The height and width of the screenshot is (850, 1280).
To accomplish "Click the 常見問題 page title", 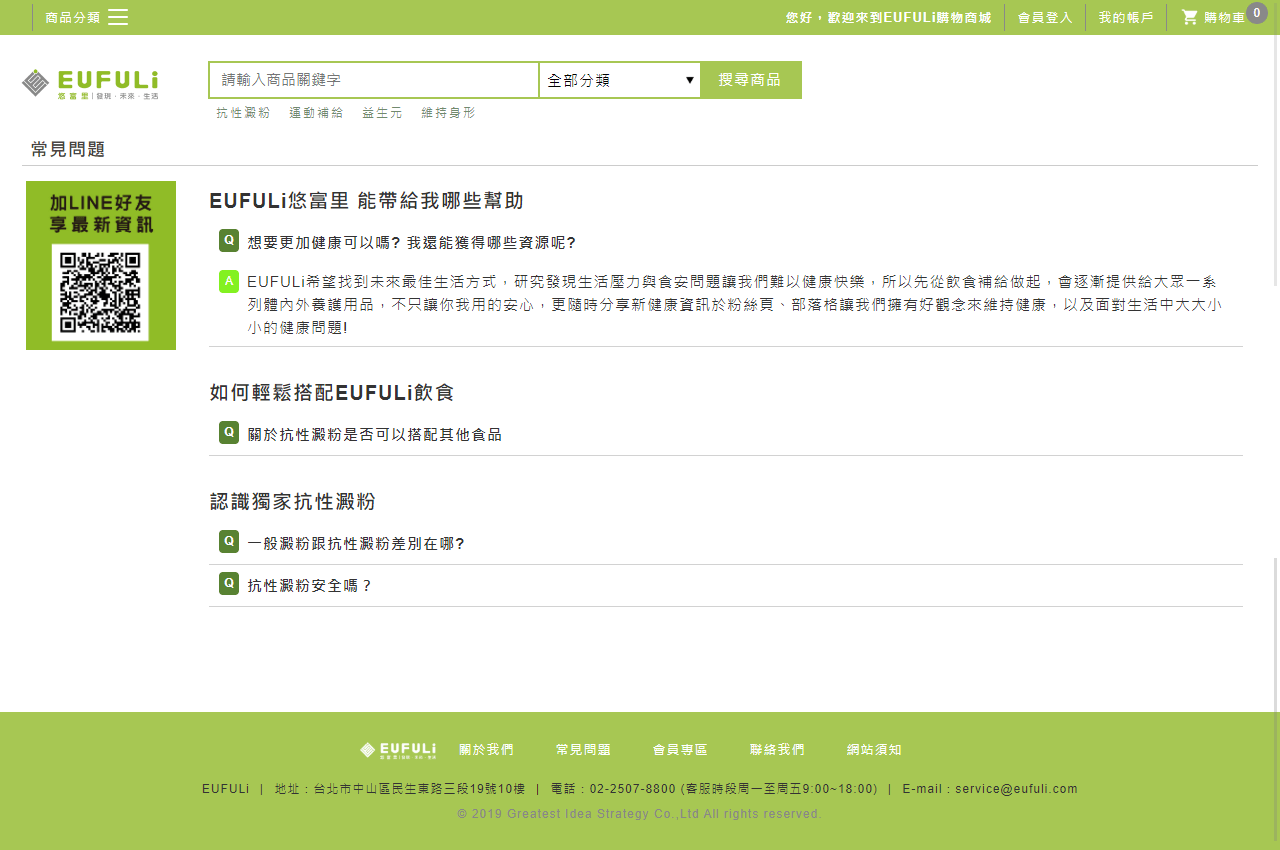I will (68, 150).
